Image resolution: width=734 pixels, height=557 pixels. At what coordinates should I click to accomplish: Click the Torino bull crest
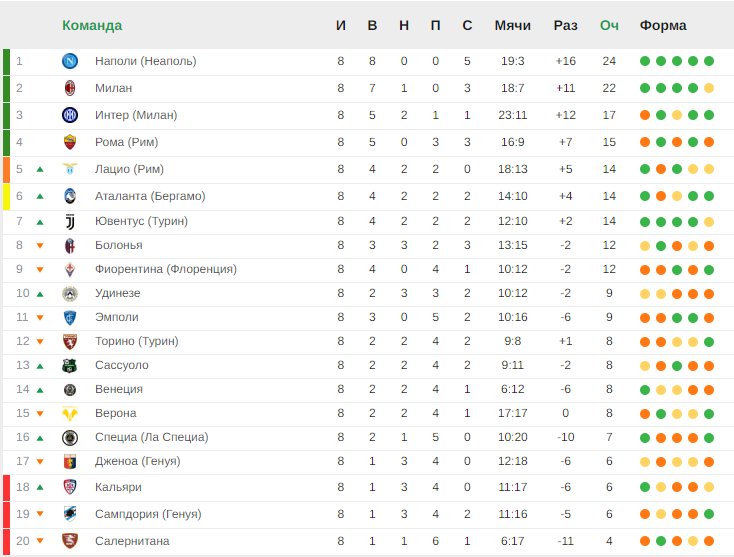[70, 342]
